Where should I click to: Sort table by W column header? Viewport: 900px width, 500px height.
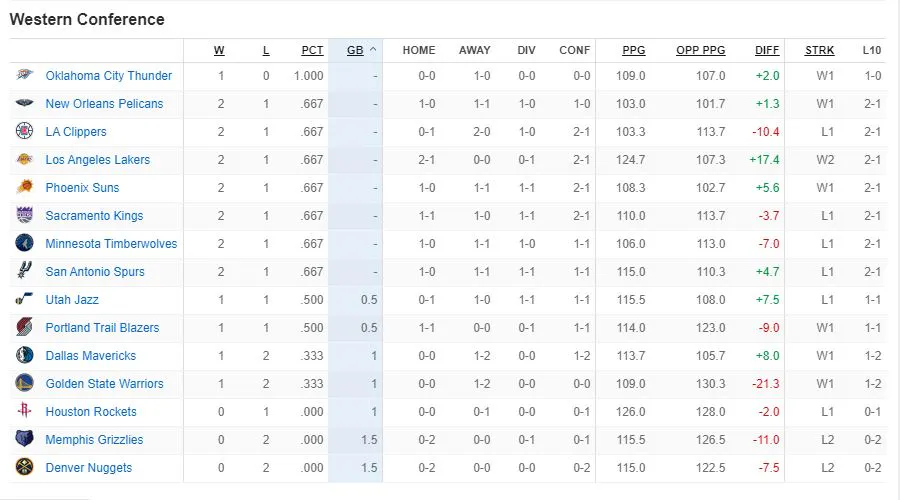pos(219,50)
